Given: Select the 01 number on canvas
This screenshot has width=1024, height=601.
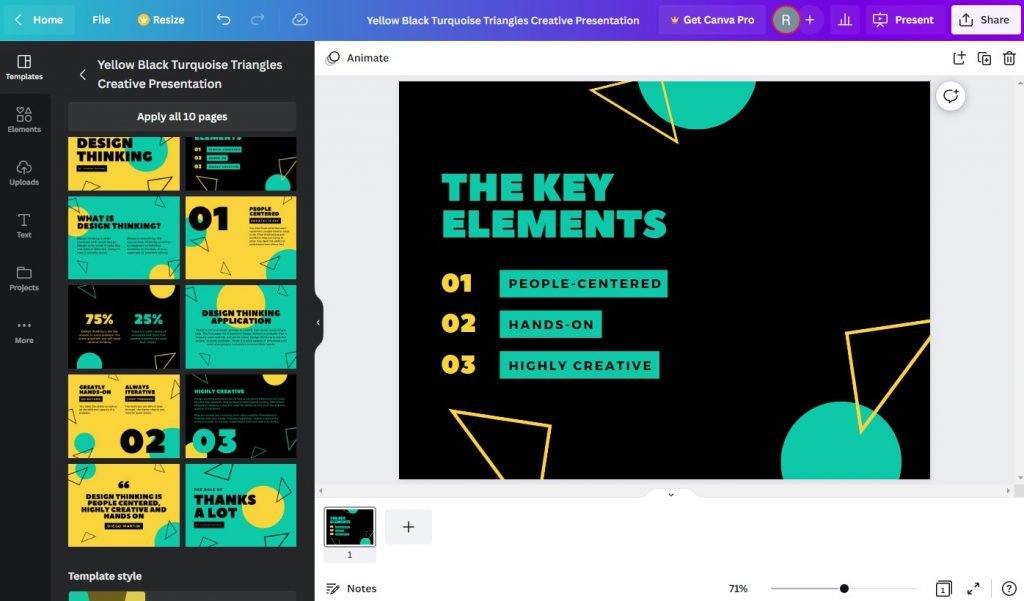Looking at the screenshot, I should (456, 283).
